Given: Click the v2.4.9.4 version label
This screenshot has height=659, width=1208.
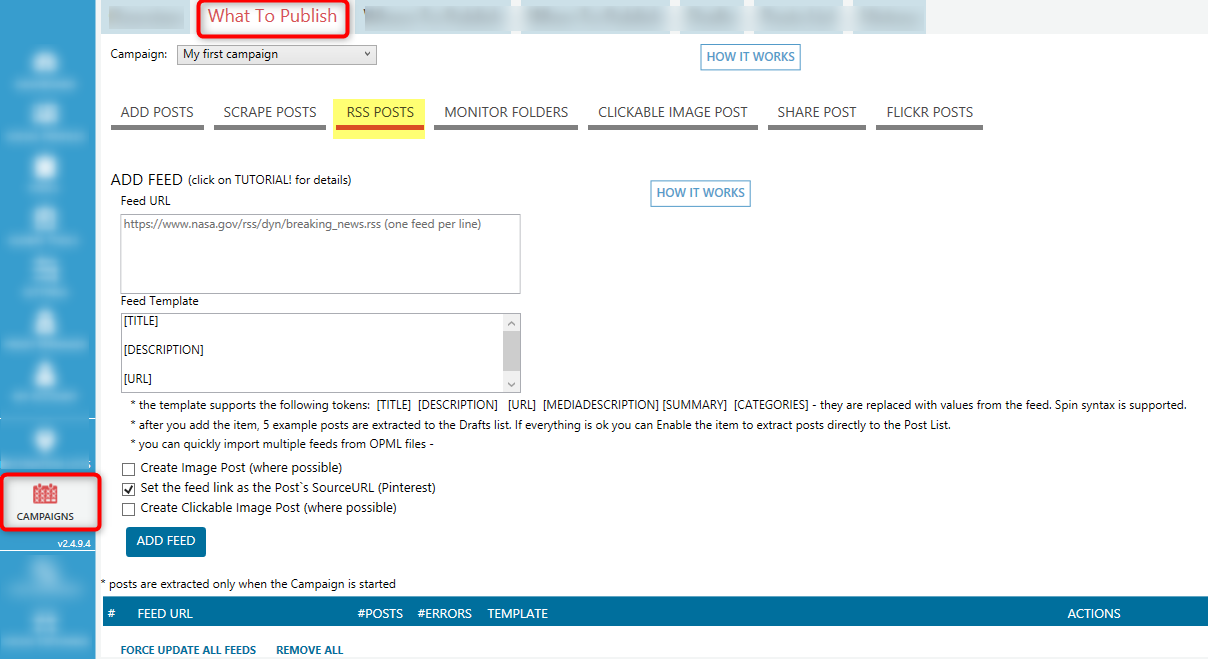Looking at the screenshot, I should click(x=75, y=543).
